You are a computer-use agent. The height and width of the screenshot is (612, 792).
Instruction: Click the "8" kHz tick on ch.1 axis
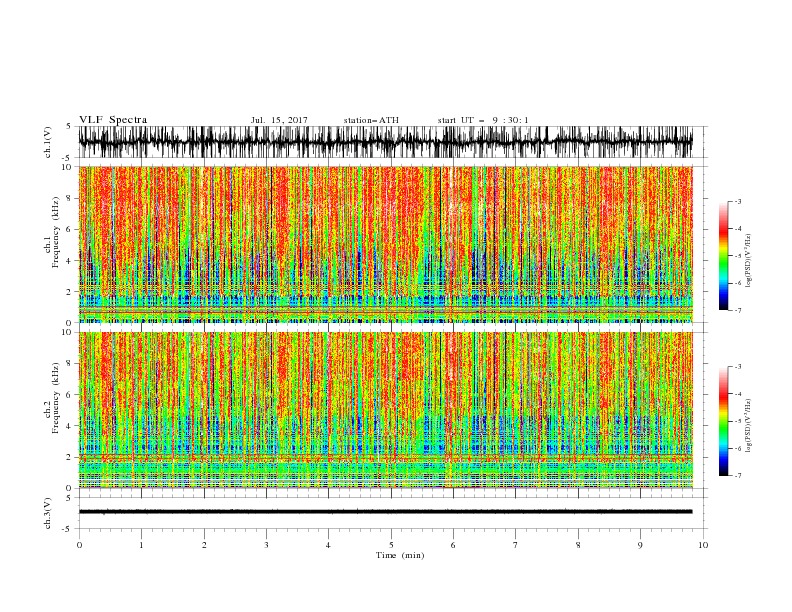[x=70, y=198]
